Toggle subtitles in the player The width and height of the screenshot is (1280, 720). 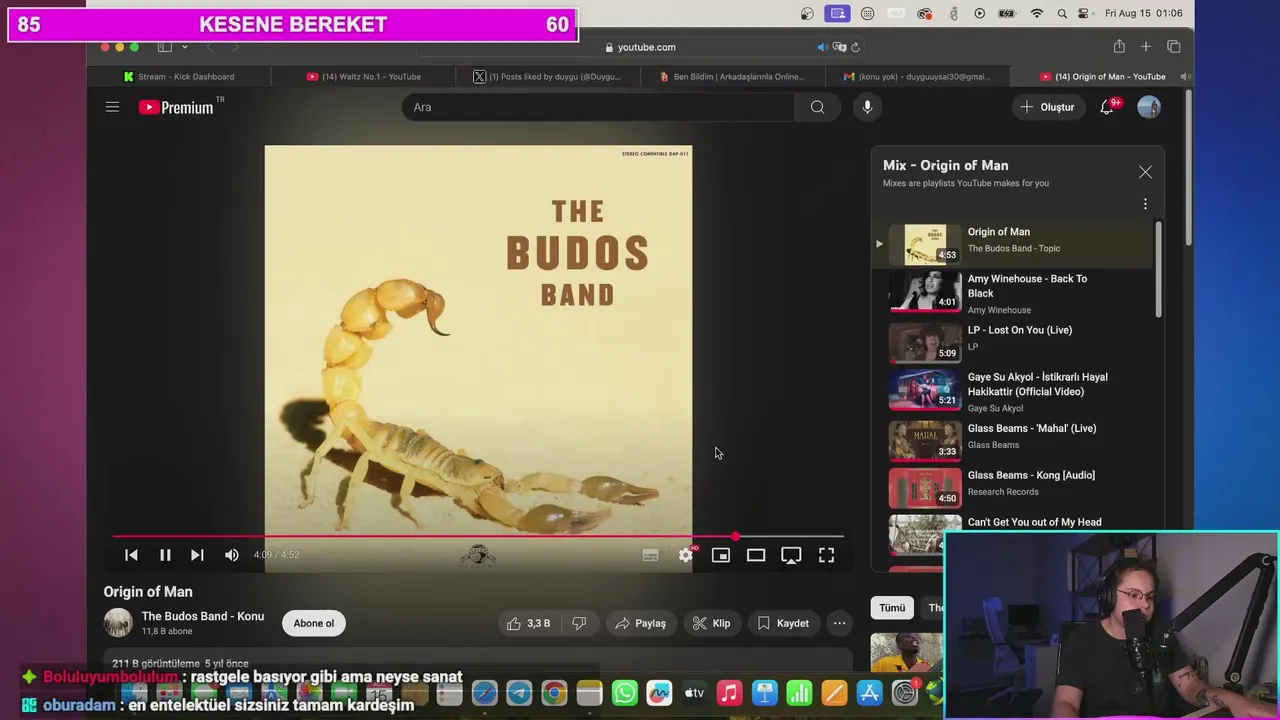coord(650,555)
